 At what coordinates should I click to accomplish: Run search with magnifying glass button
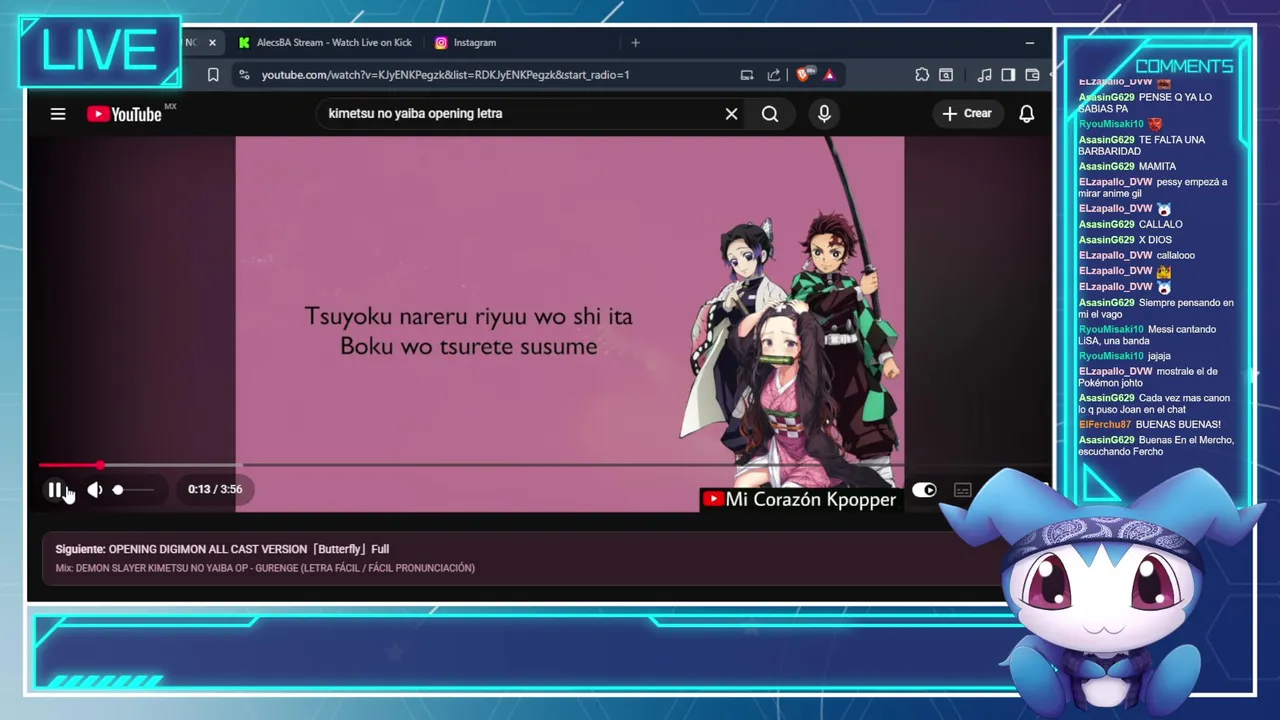pos(770,114)
